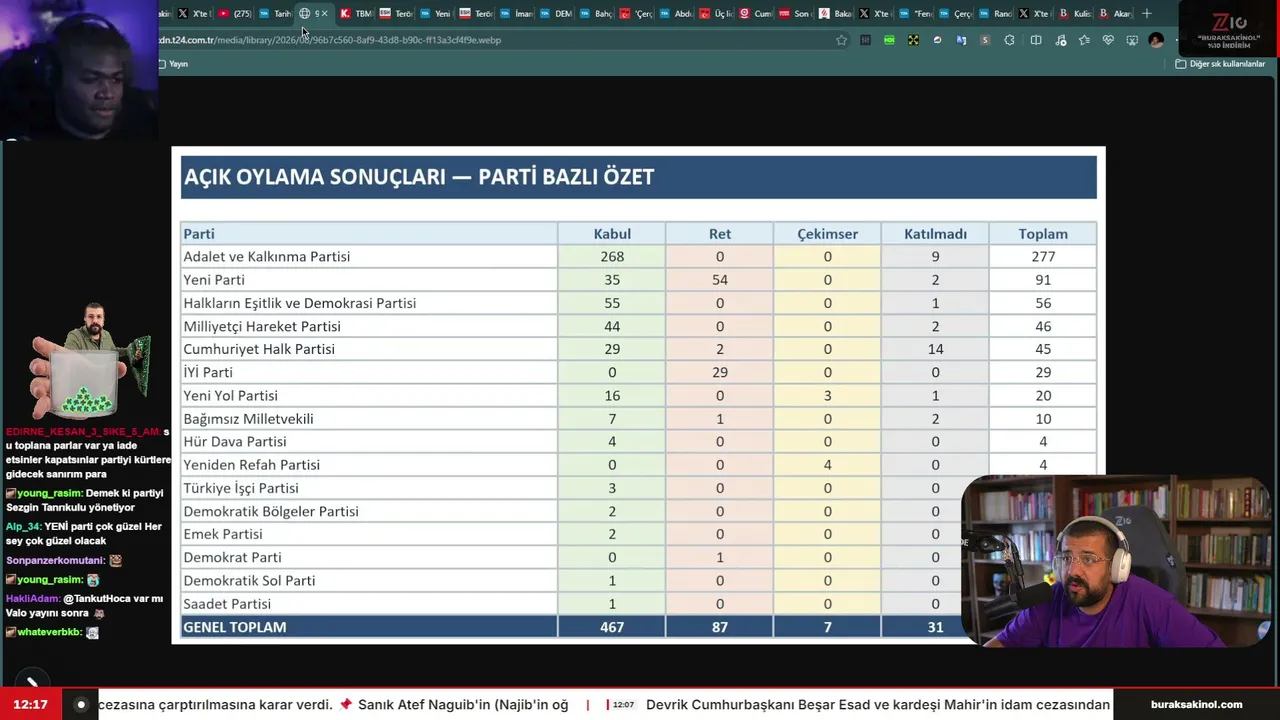Click the translate extension icon in toolbar
Screen dimensions: 1280x720
(961, 40)
